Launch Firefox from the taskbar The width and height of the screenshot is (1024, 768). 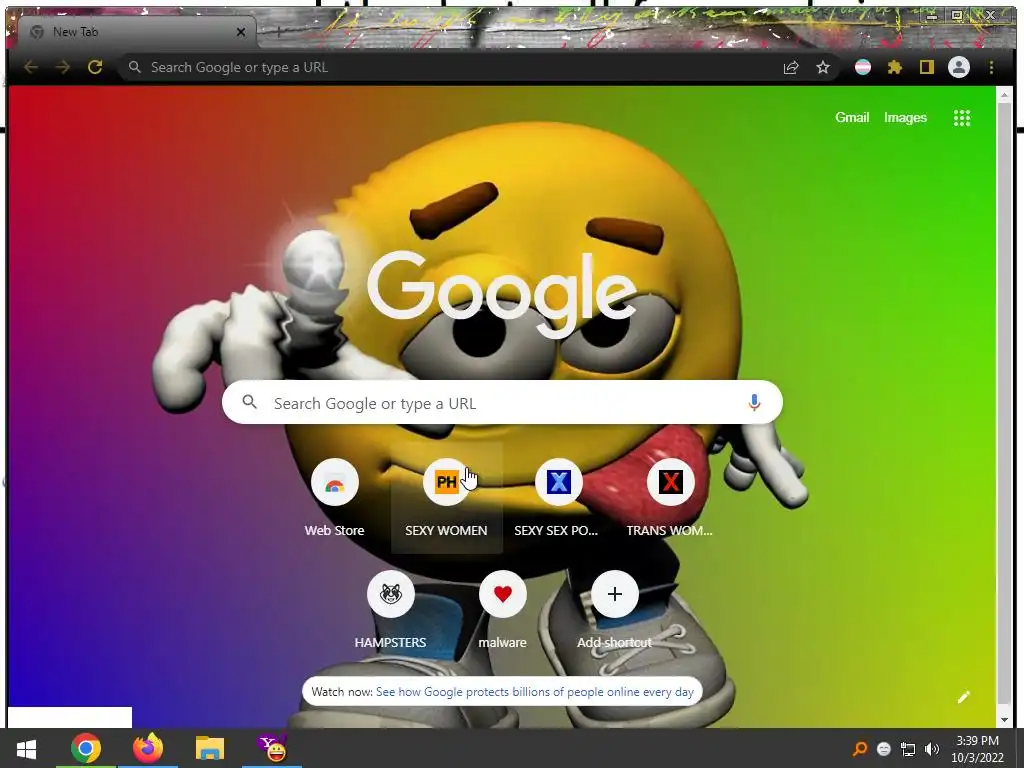(x=148, y=748)
